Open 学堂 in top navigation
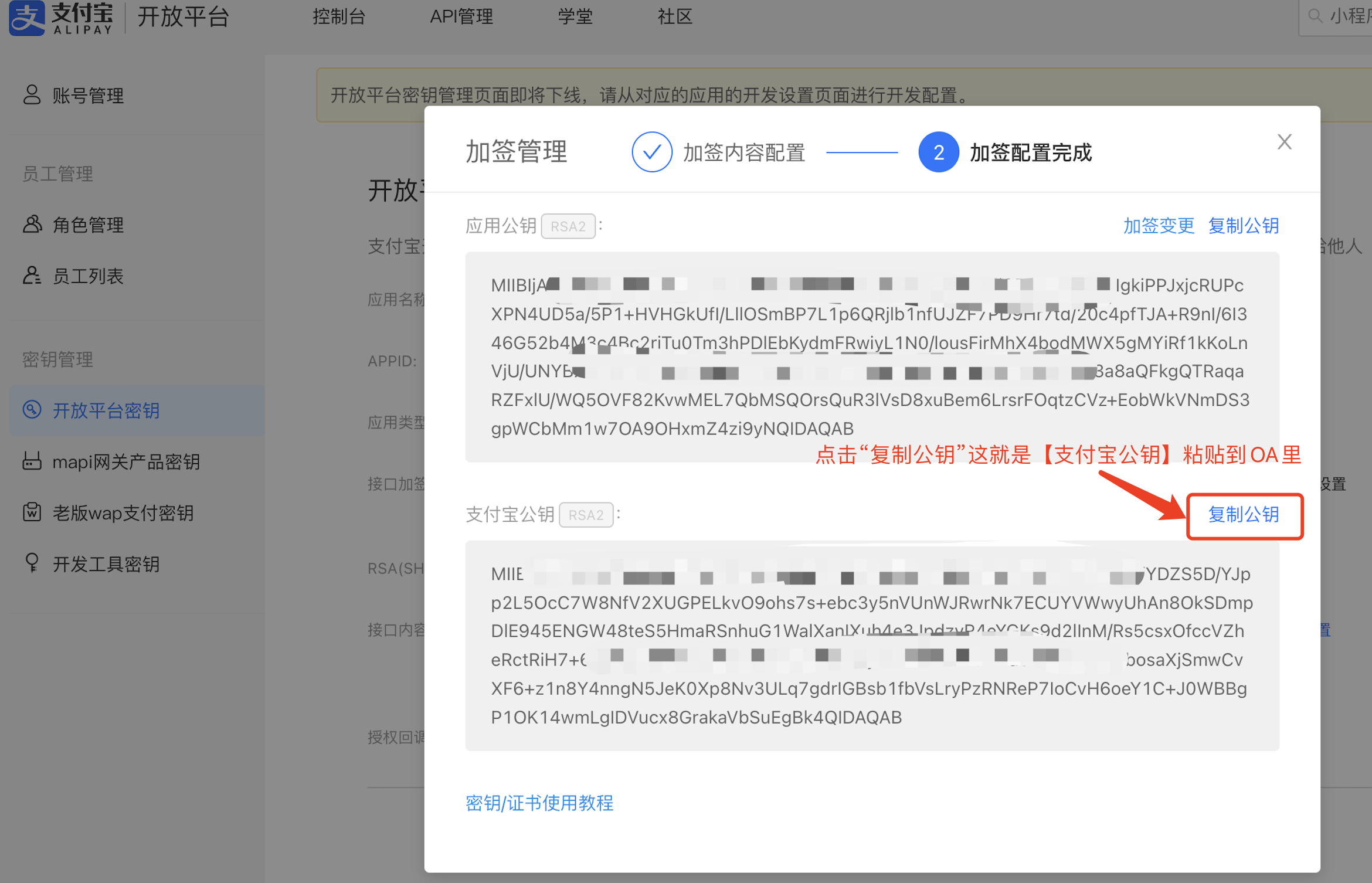This screenshot has height=883, width=1372. 575,16
